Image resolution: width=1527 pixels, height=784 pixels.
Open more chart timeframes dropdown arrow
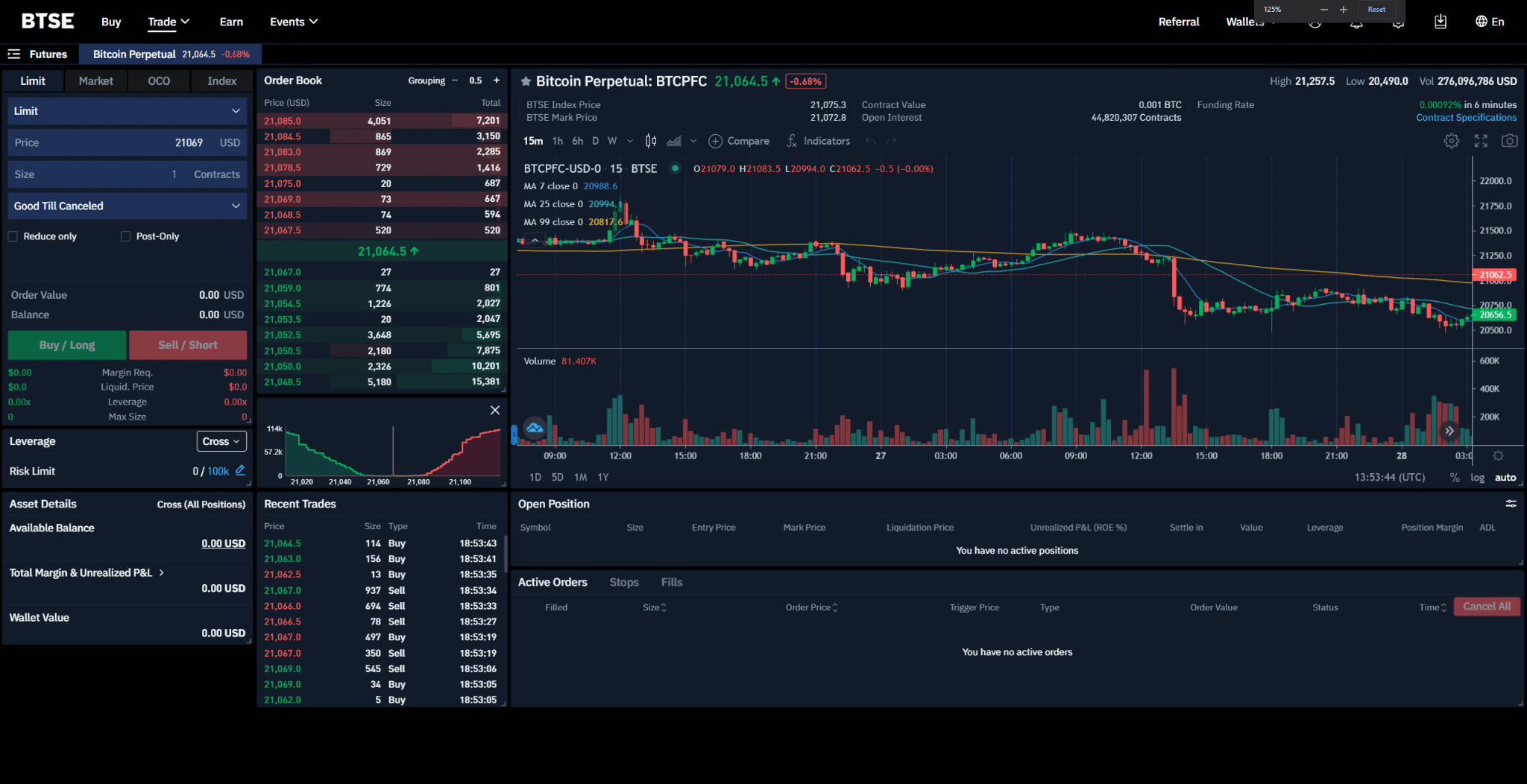(x=630, y=141)
